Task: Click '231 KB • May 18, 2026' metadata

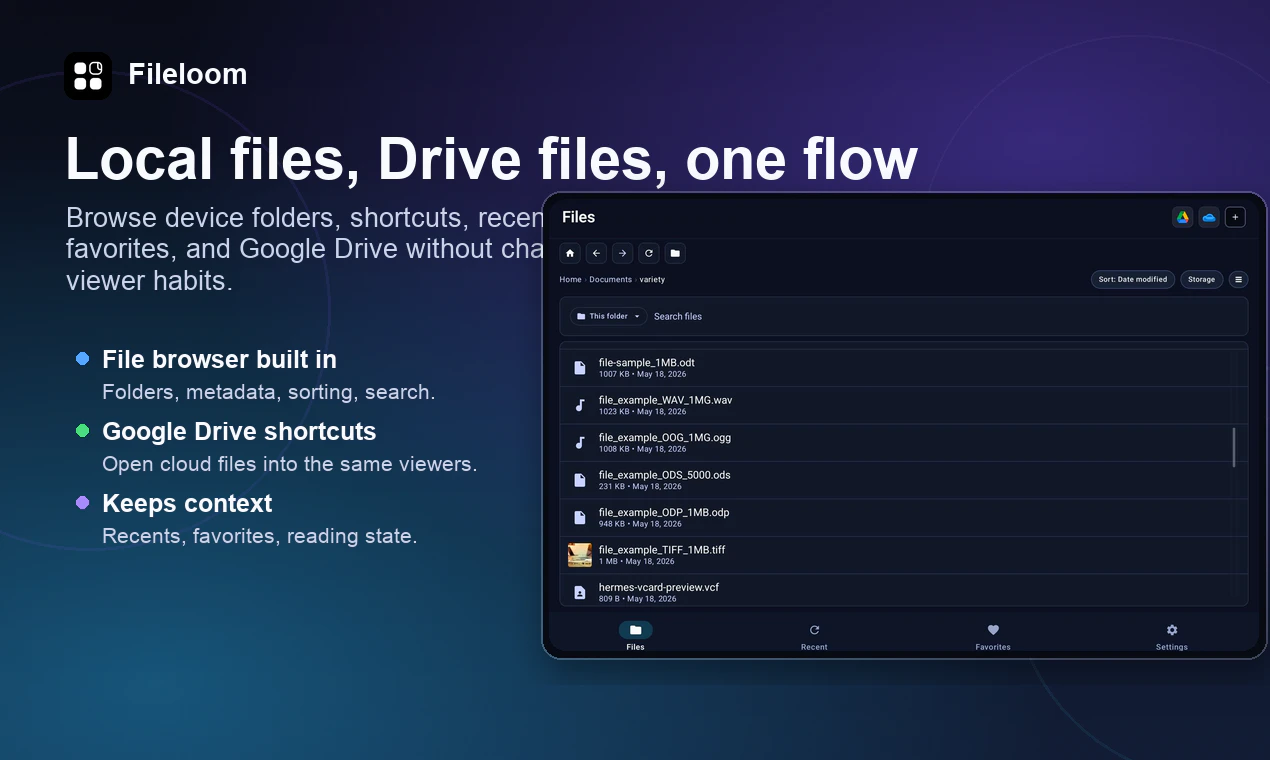Action: tap(640, 487)
